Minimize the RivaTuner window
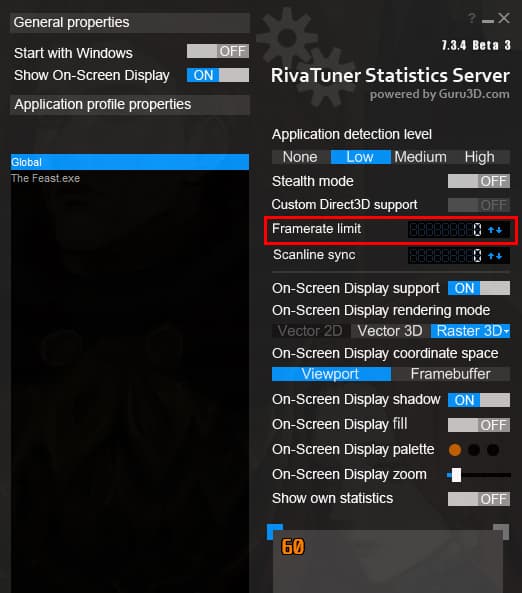The height and width of the screenshot is (593, 522). click(488, 21)
